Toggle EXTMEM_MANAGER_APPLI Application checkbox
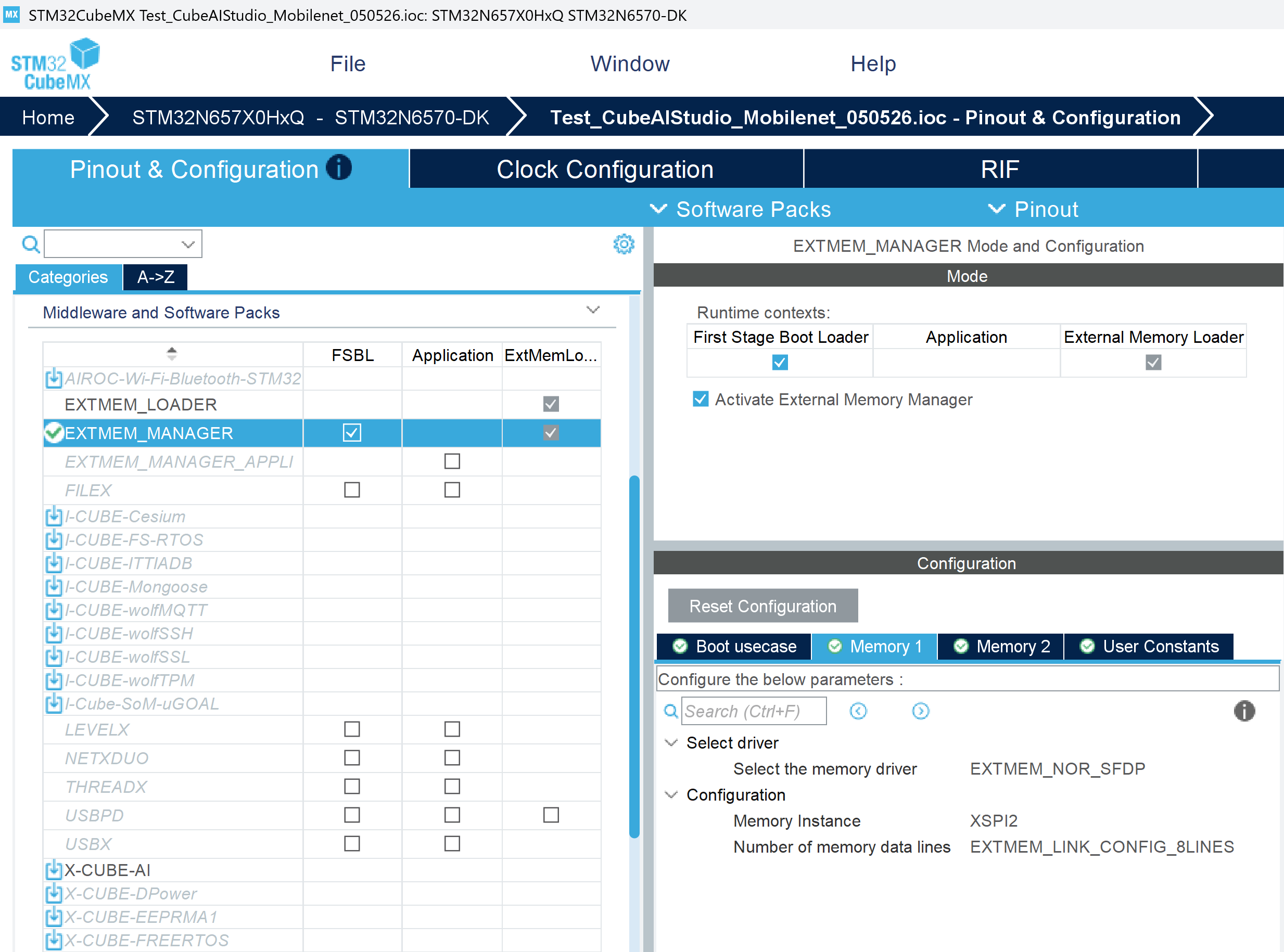 (452, 461)
